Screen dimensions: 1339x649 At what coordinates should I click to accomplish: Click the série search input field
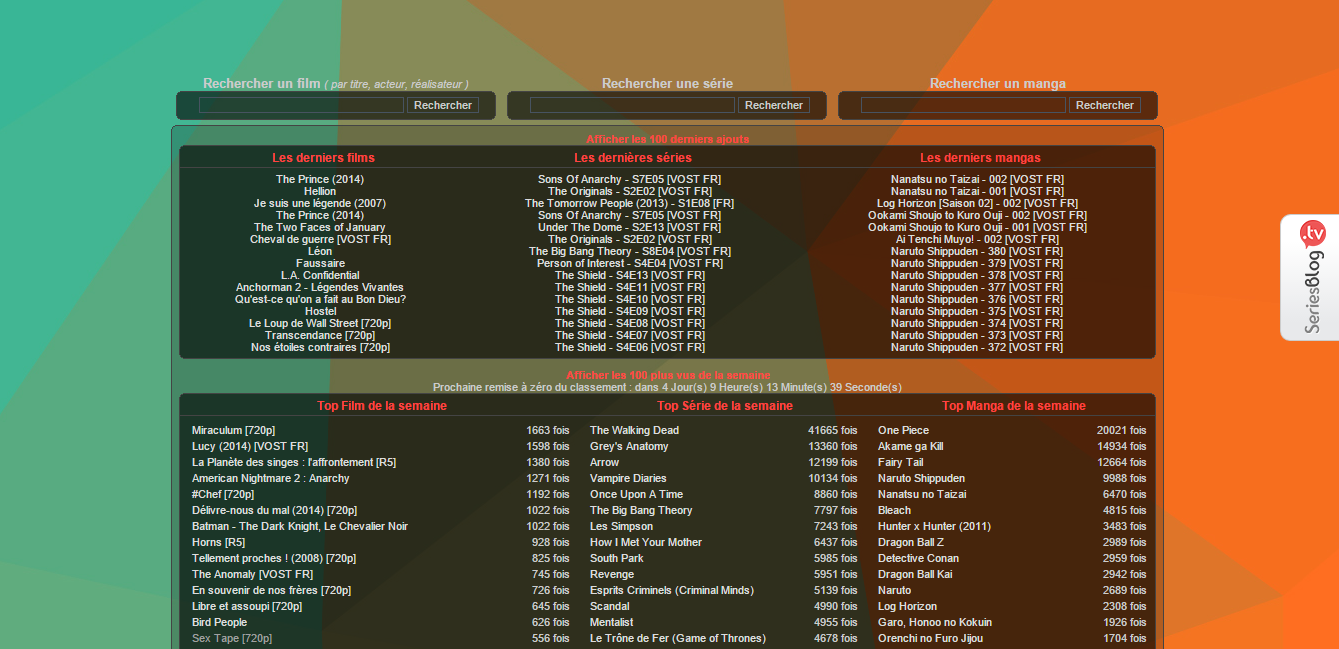click(632, 105)
